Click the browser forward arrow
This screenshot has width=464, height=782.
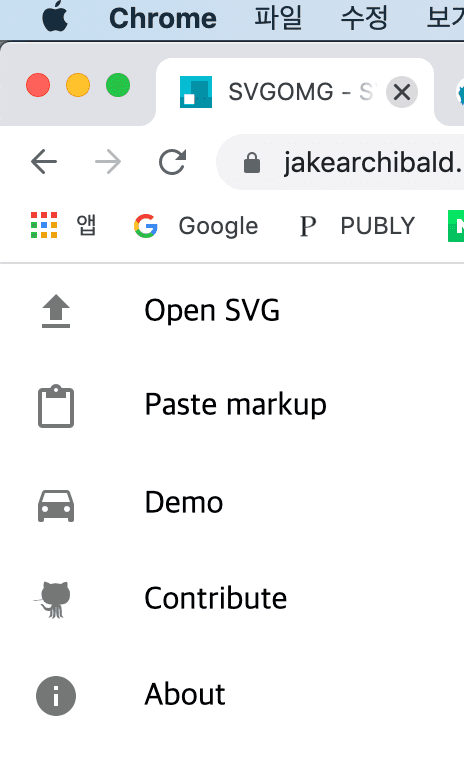(x=108, y=162)
